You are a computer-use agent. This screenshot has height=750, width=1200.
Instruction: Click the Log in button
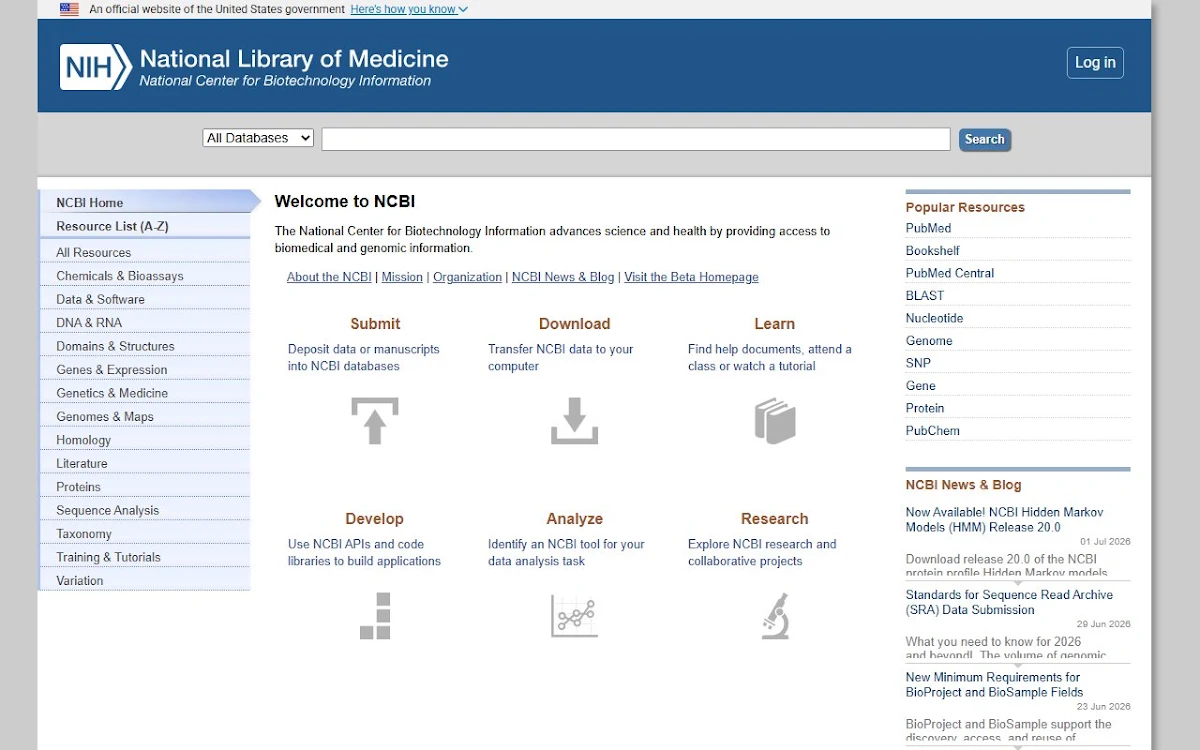pyautogui.click(x=1095, y=62)
